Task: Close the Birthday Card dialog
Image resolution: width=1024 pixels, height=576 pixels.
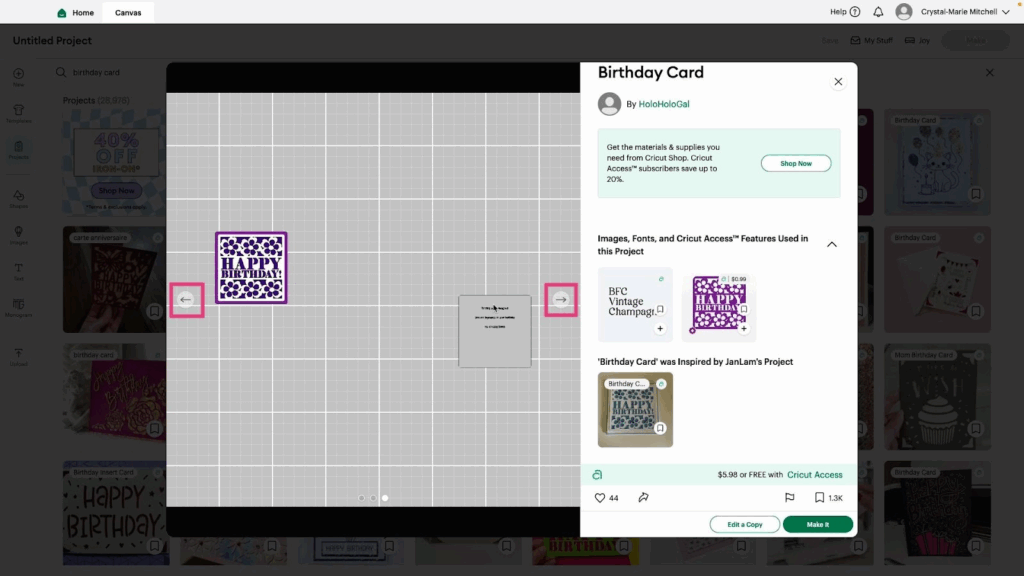Action: (x=838, y=82)
